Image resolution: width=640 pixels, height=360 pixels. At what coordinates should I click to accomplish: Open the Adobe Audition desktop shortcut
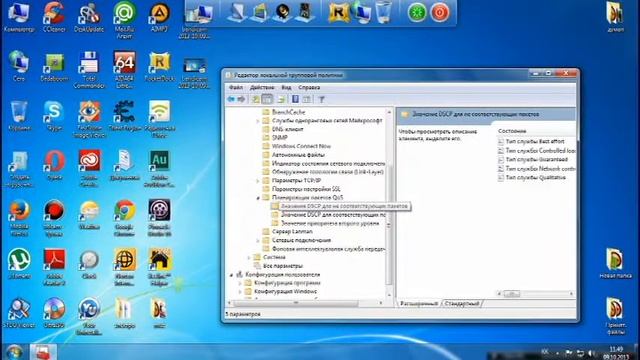[x=159, y=168]
